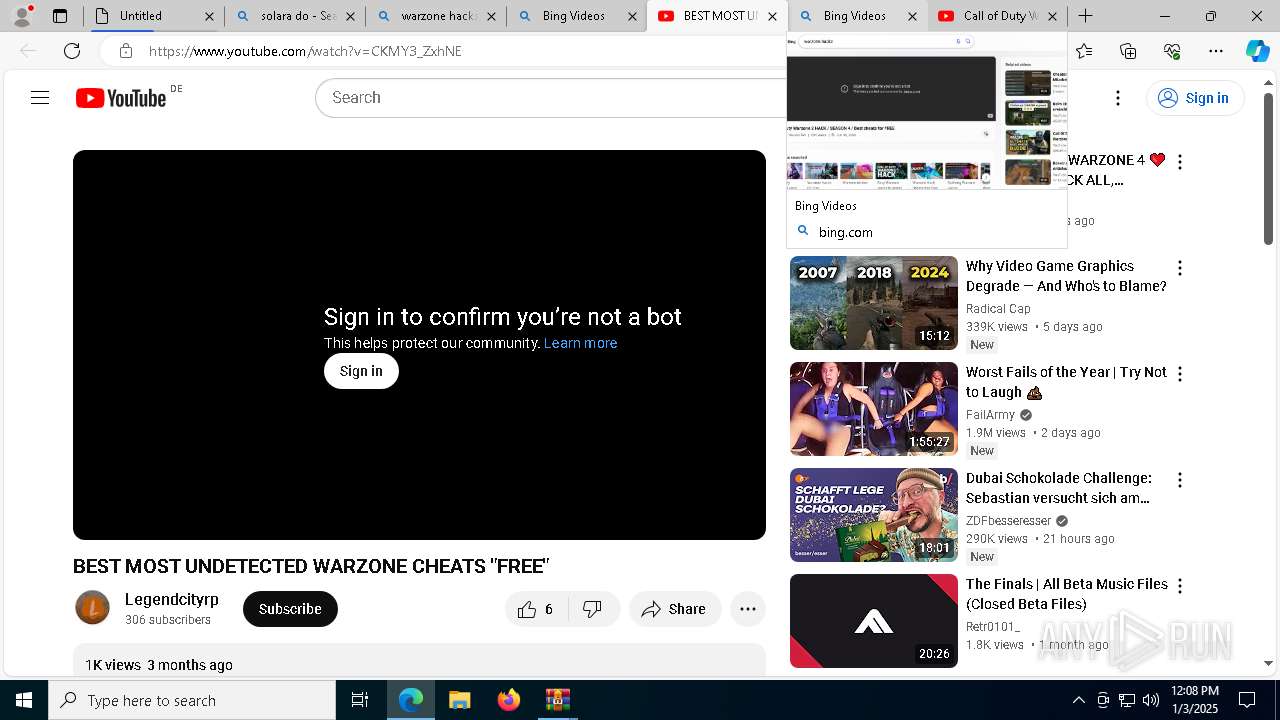This screenshot has width=1280, height=720.
Task: Close the BEST MOST UNDETECTED tab
Action: [772, 16]
